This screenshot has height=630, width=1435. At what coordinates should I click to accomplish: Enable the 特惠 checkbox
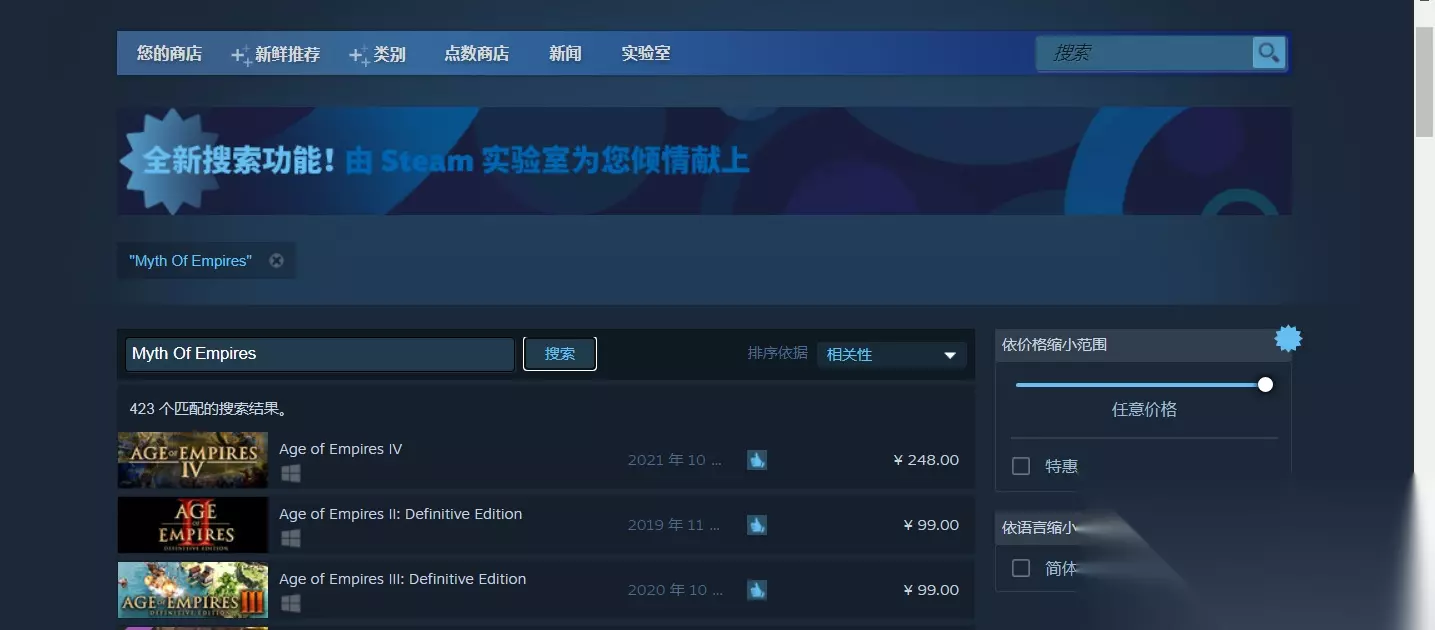(x=1021, y=466)
